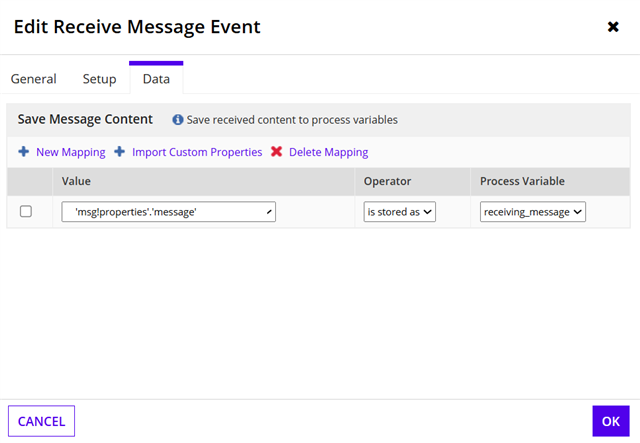
Task: Close the Edit Receive Message Event dialog
Action: coord(613,27)
